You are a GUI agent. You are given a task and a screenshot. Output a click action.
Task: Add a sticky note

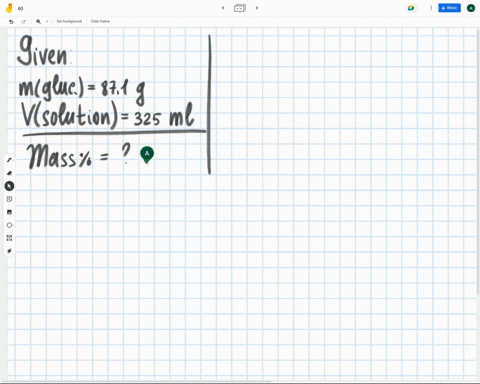9,199
